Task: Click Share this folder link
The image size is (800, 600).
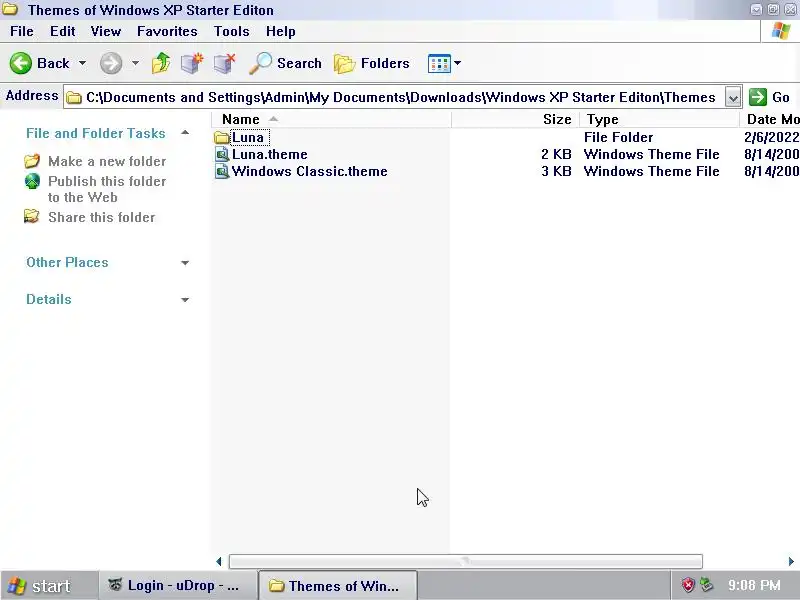Action: [x=102, y=217]
